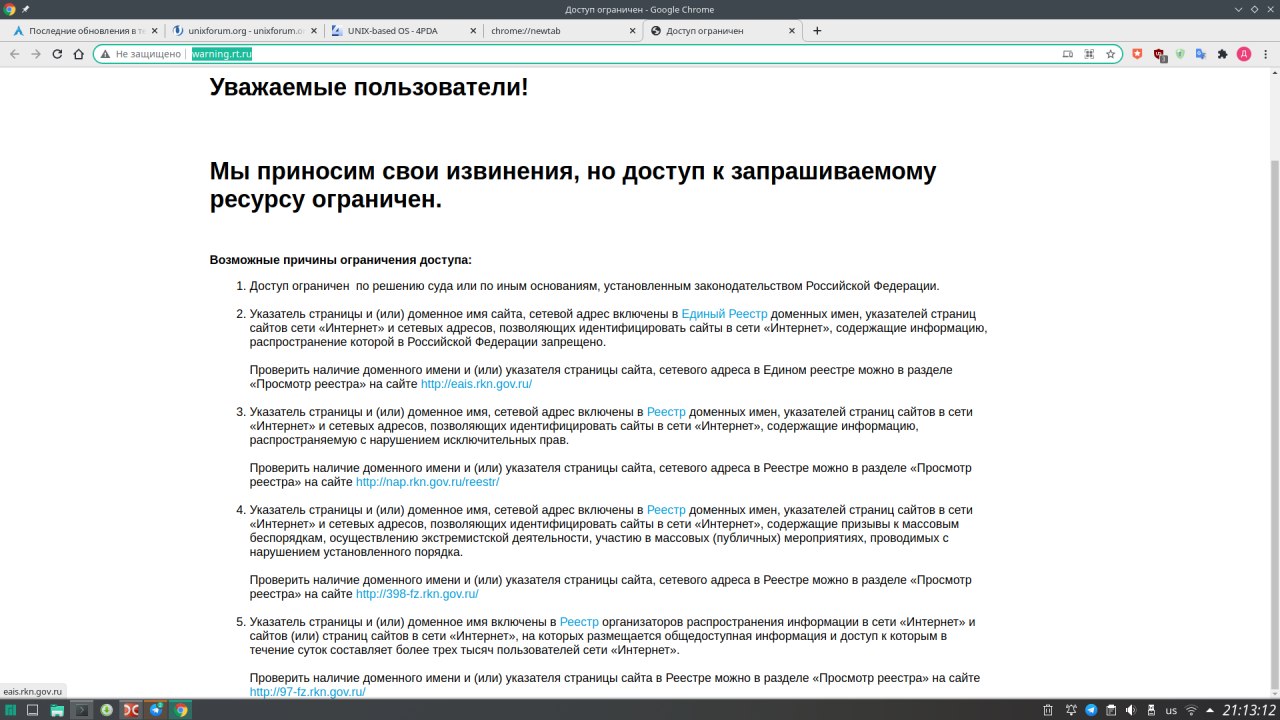The image size is (1280, 720).
Task: Open the uBlock Origin shield extension
Action: point(1159,55)
